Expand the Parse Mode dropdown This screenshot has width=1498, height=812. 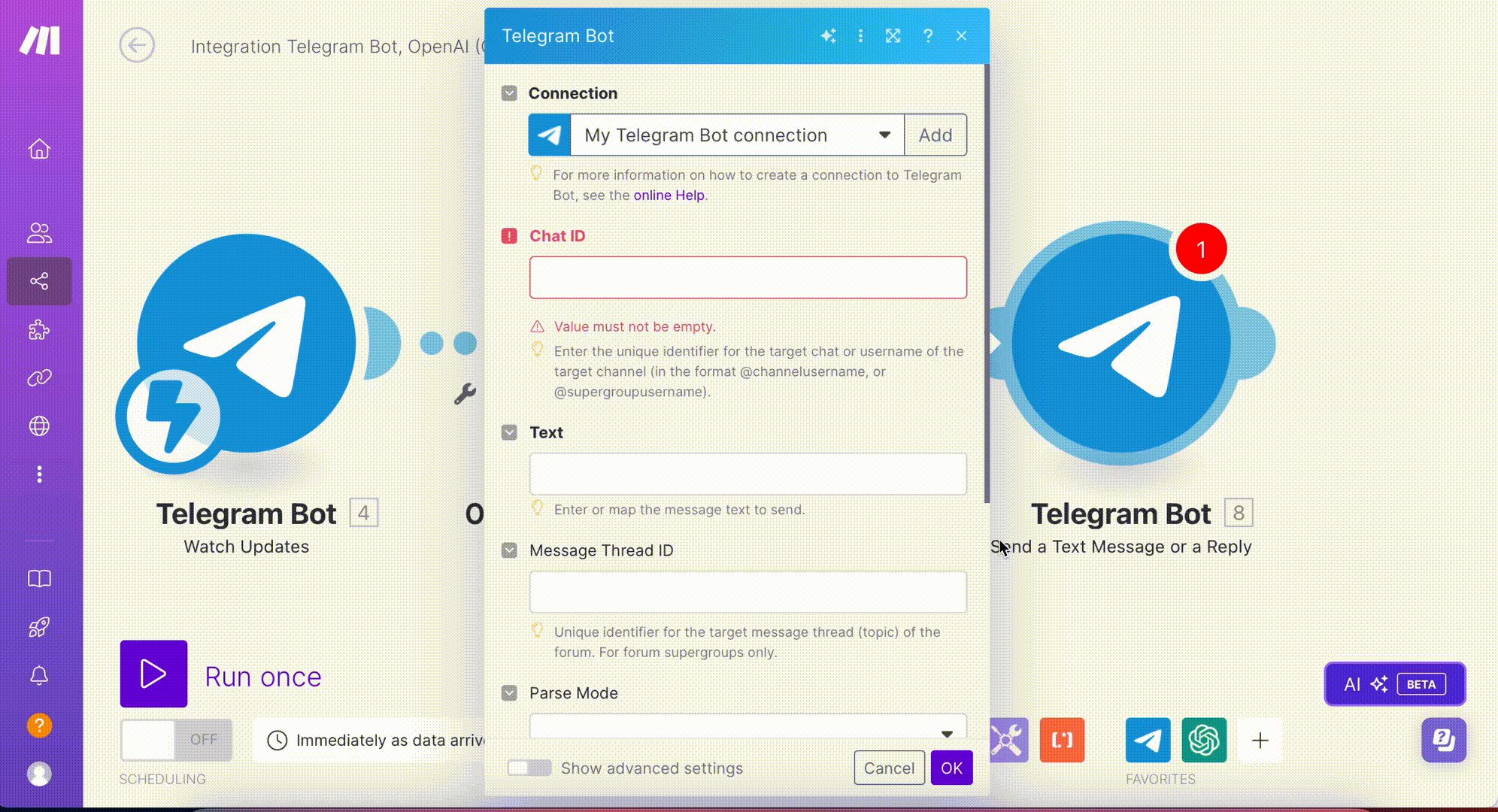747,728
